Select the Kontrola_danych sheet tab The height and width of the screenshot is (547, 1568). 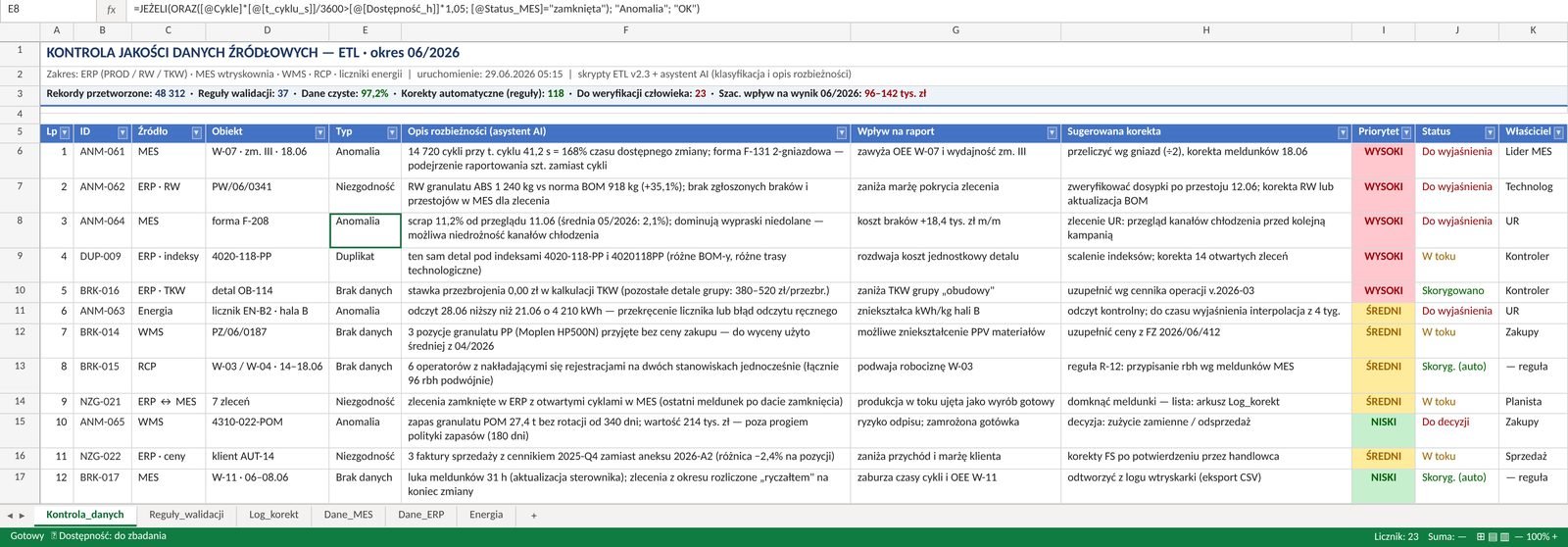coord(85,515)
